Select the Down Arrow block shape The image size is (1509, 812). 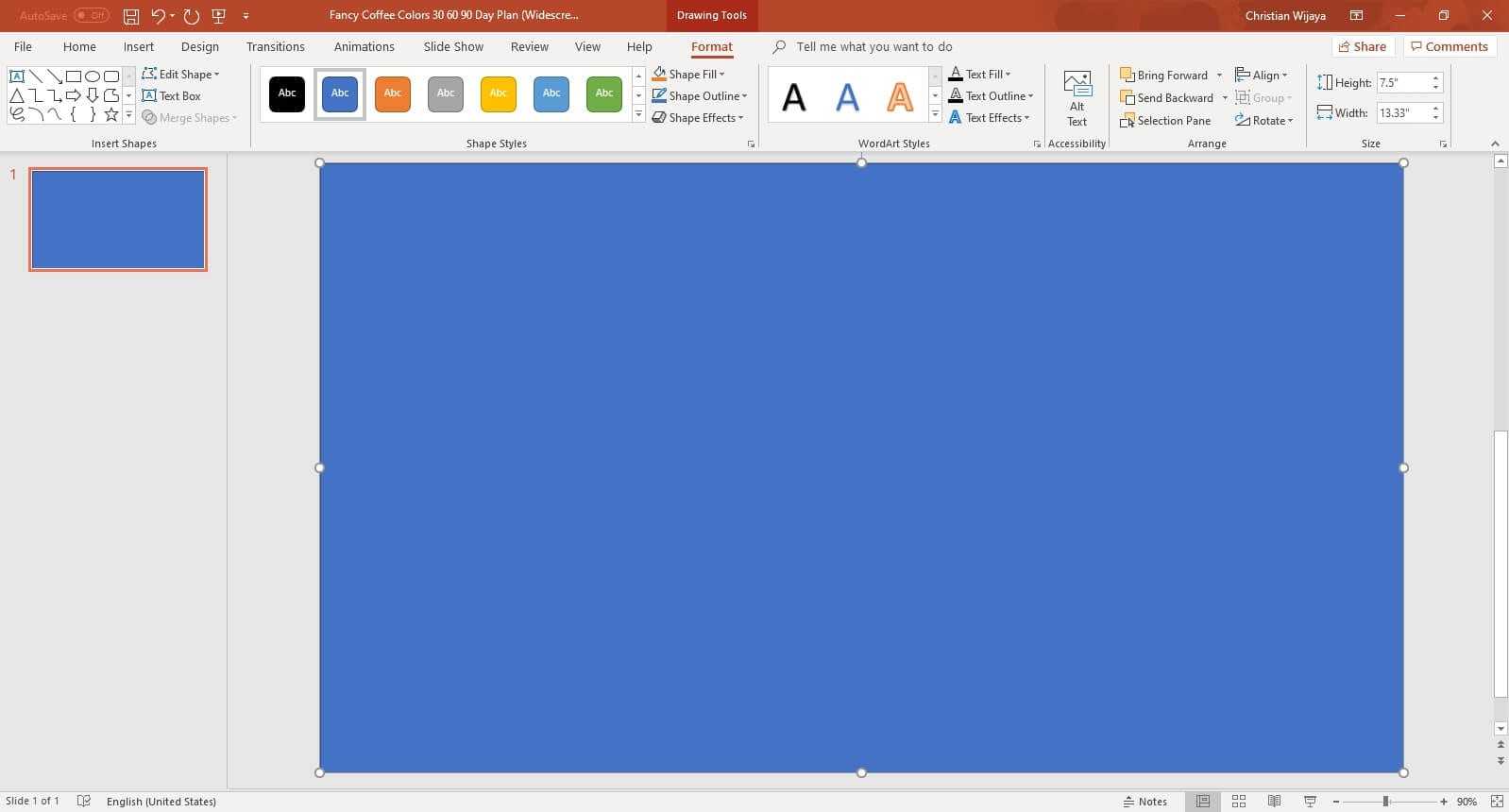[x=93, y=95]
